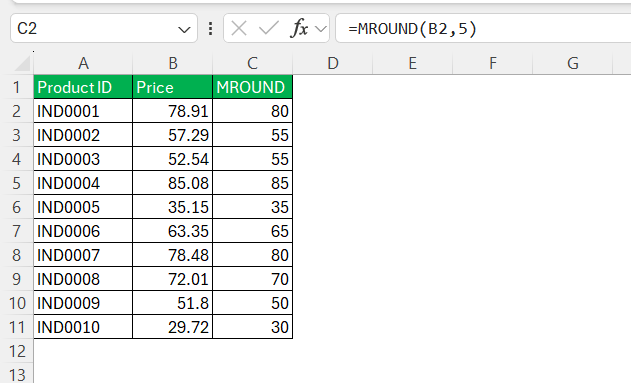Select column C header
Viewport: 631px width, 383px height.
pos(252,63)
